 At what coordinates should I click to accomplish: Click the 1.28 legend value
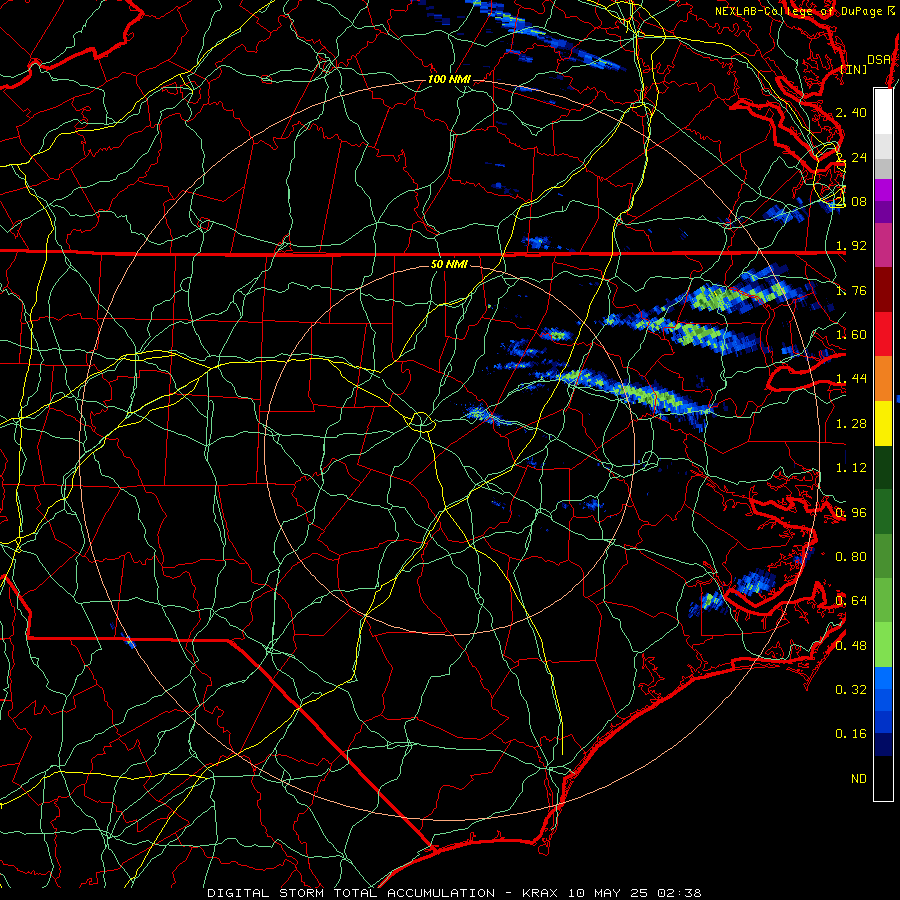pos(851,424)
